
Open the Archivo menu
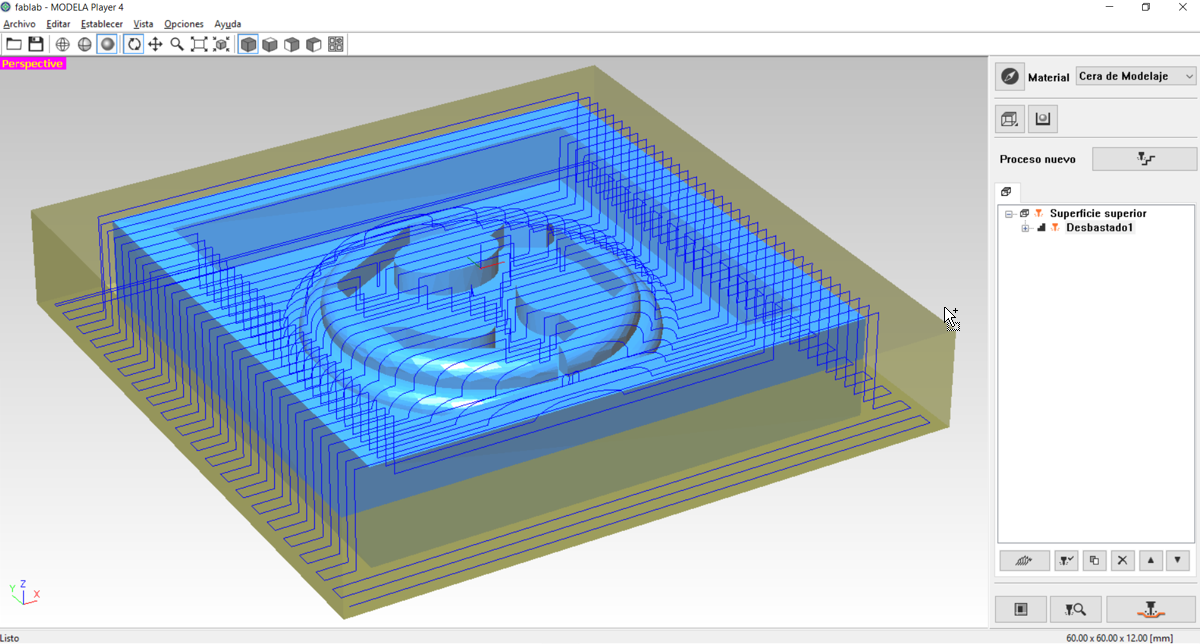20,24
